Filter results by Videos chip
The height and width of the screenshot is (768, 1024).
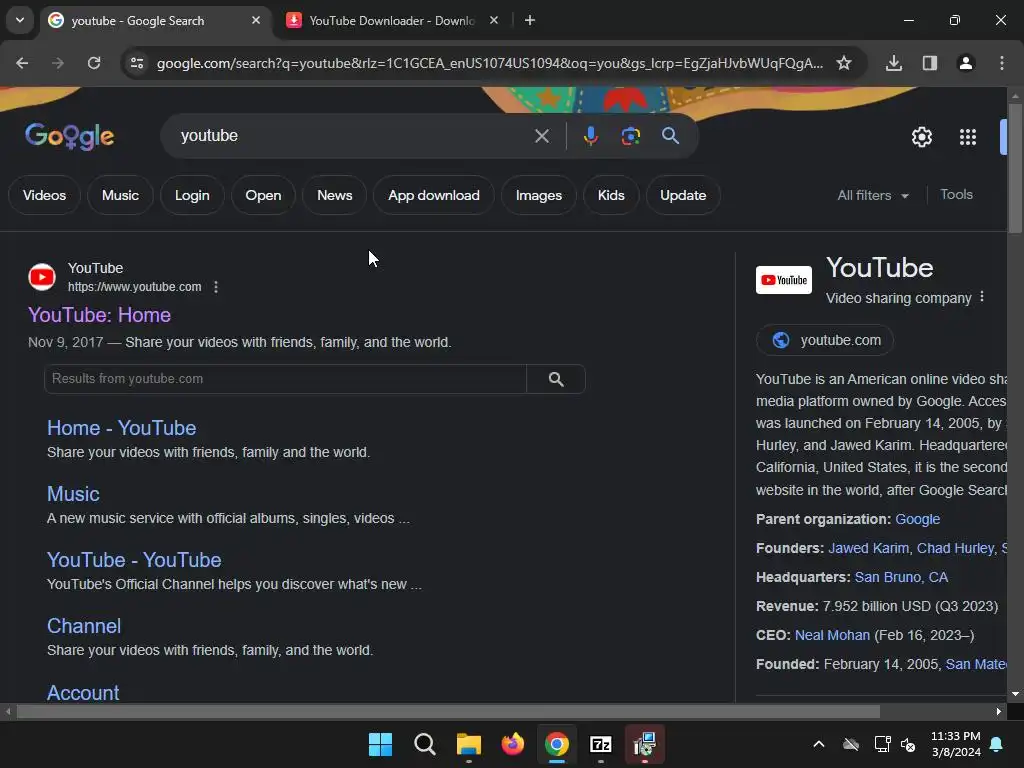(44, 195)
